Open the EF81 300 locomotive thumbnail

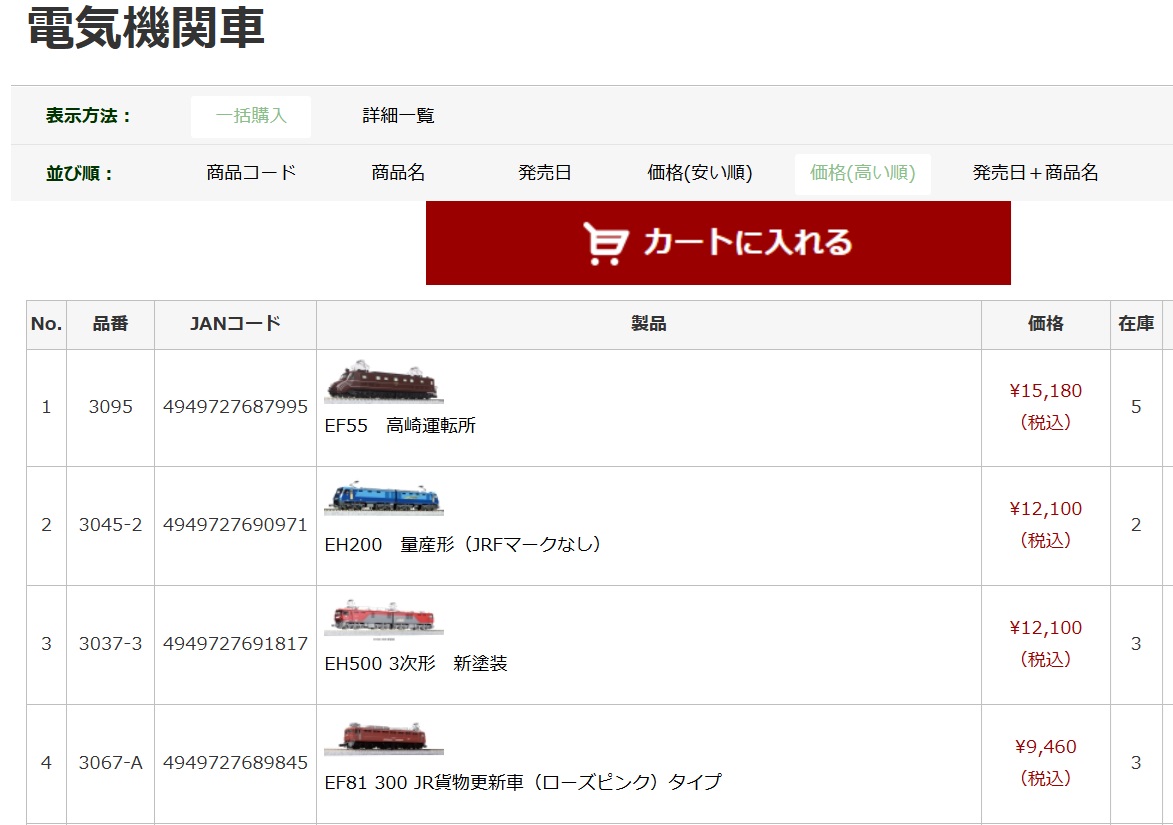point(383,737)
